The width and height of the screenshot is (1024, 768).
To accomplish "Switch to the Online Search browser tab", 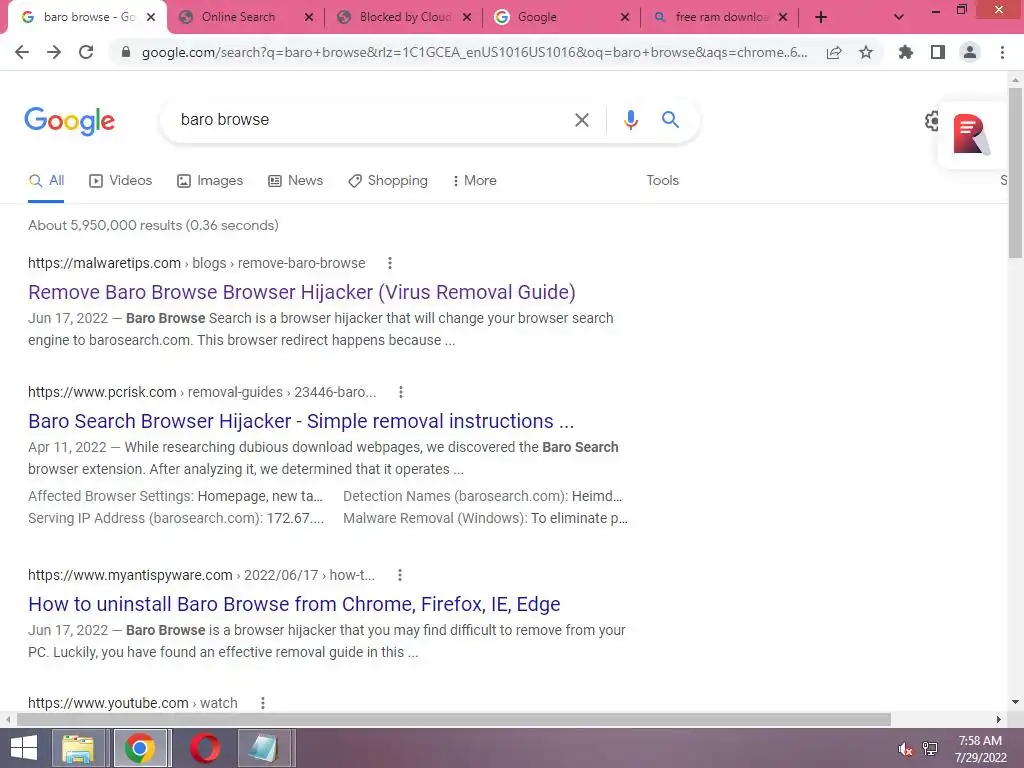I will point(238,17).
